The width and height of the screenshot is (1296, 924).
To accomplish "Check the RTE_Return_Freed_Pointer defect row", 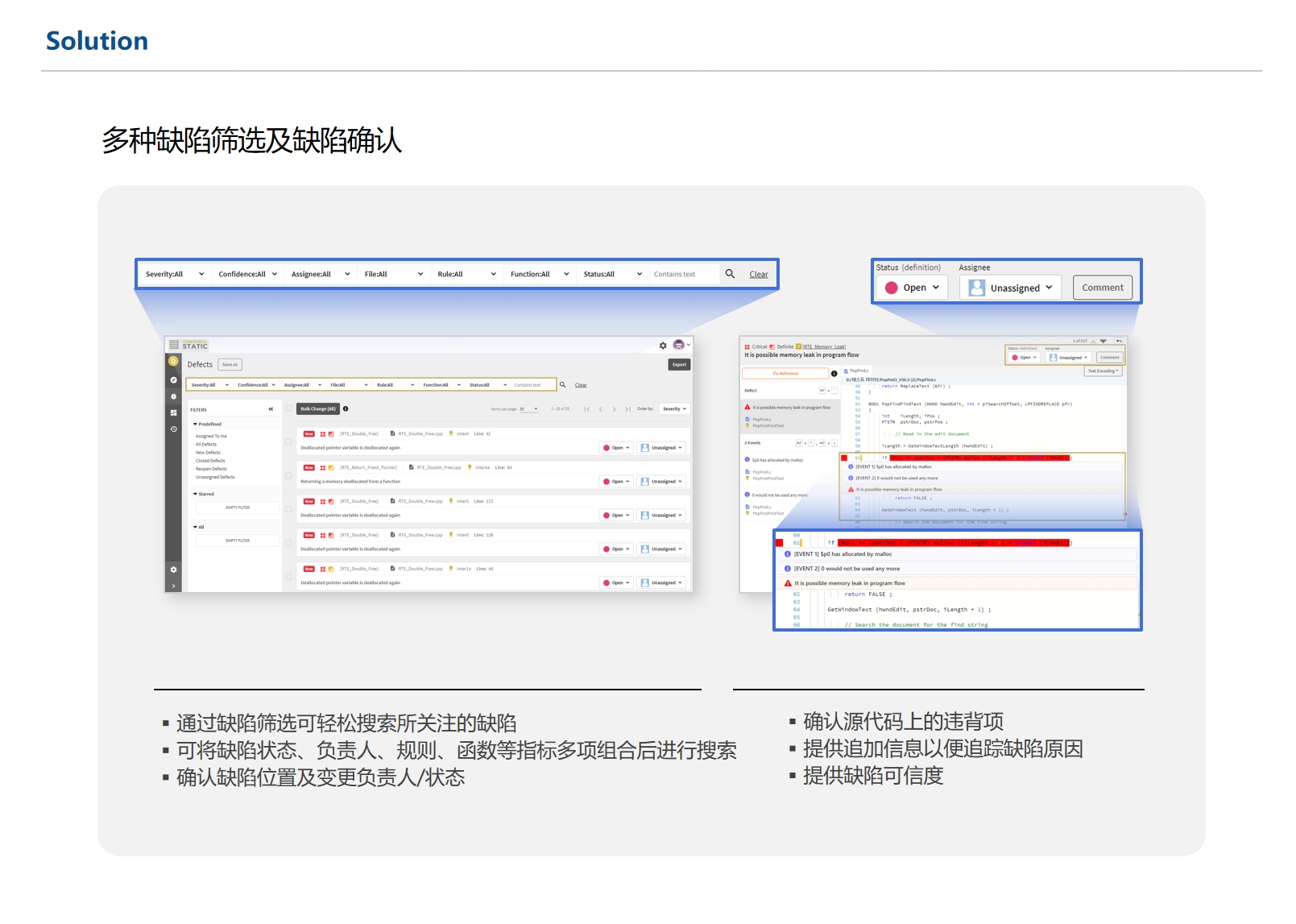I will coord(288,475).
